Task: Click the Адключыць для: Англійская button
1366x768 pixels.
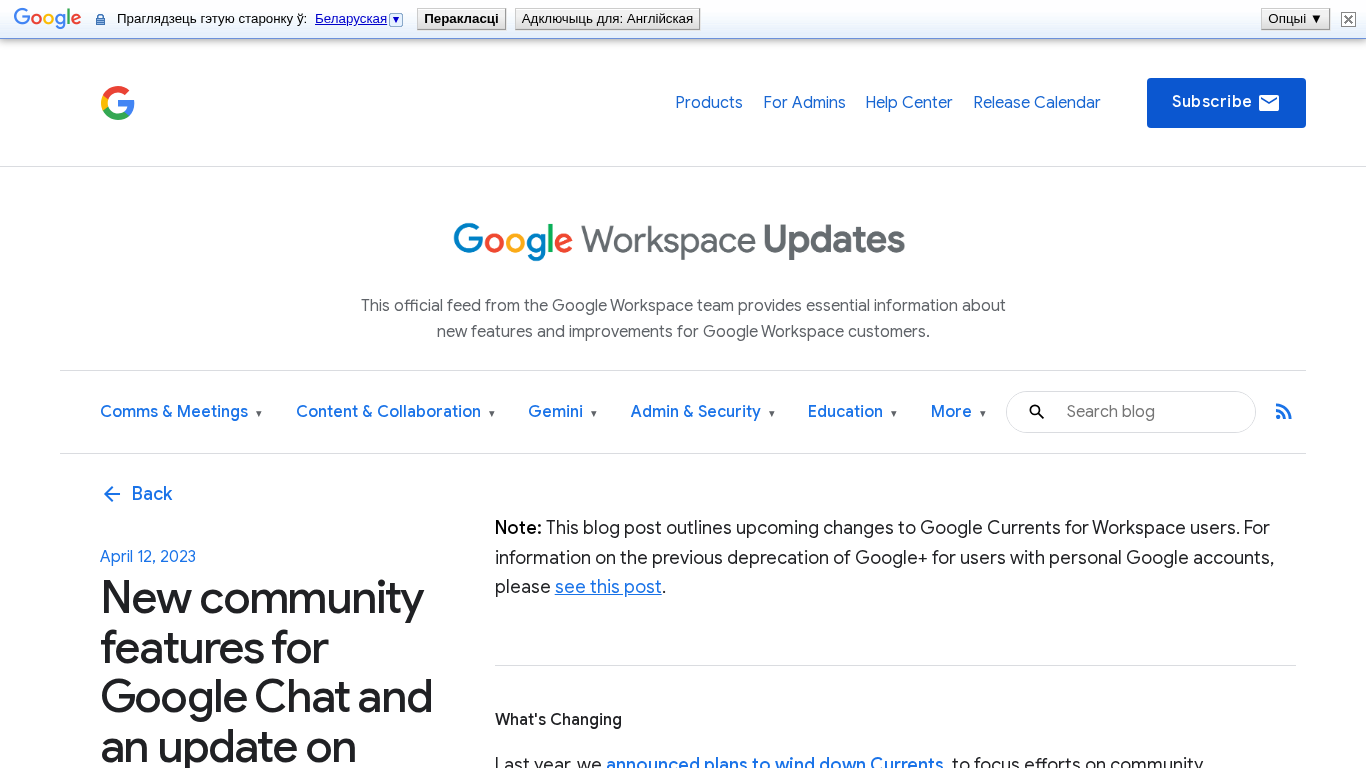Action: point(607,19)
